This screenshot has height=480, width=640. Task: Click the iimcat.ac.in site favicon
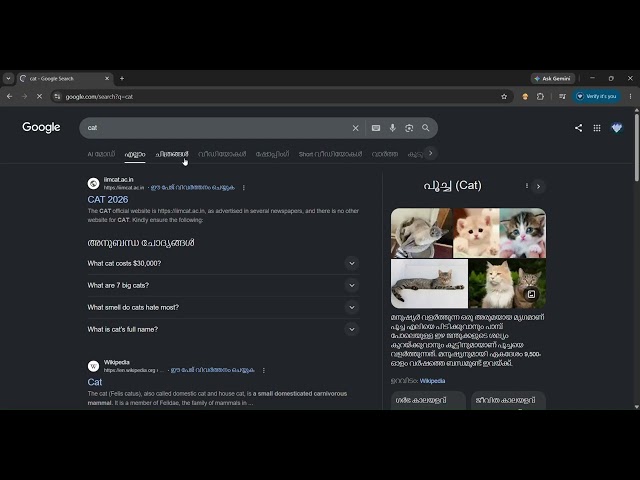pos(93,184)
